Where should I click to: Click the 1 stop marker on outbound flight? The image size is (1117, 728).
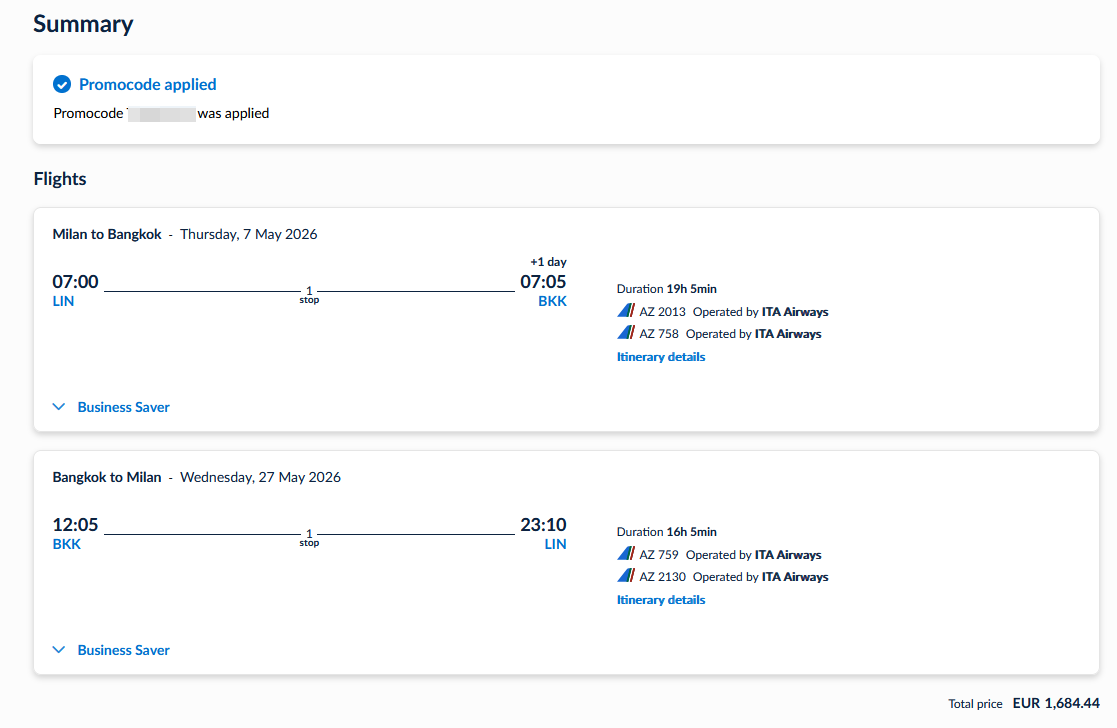(x=309, y=294)
